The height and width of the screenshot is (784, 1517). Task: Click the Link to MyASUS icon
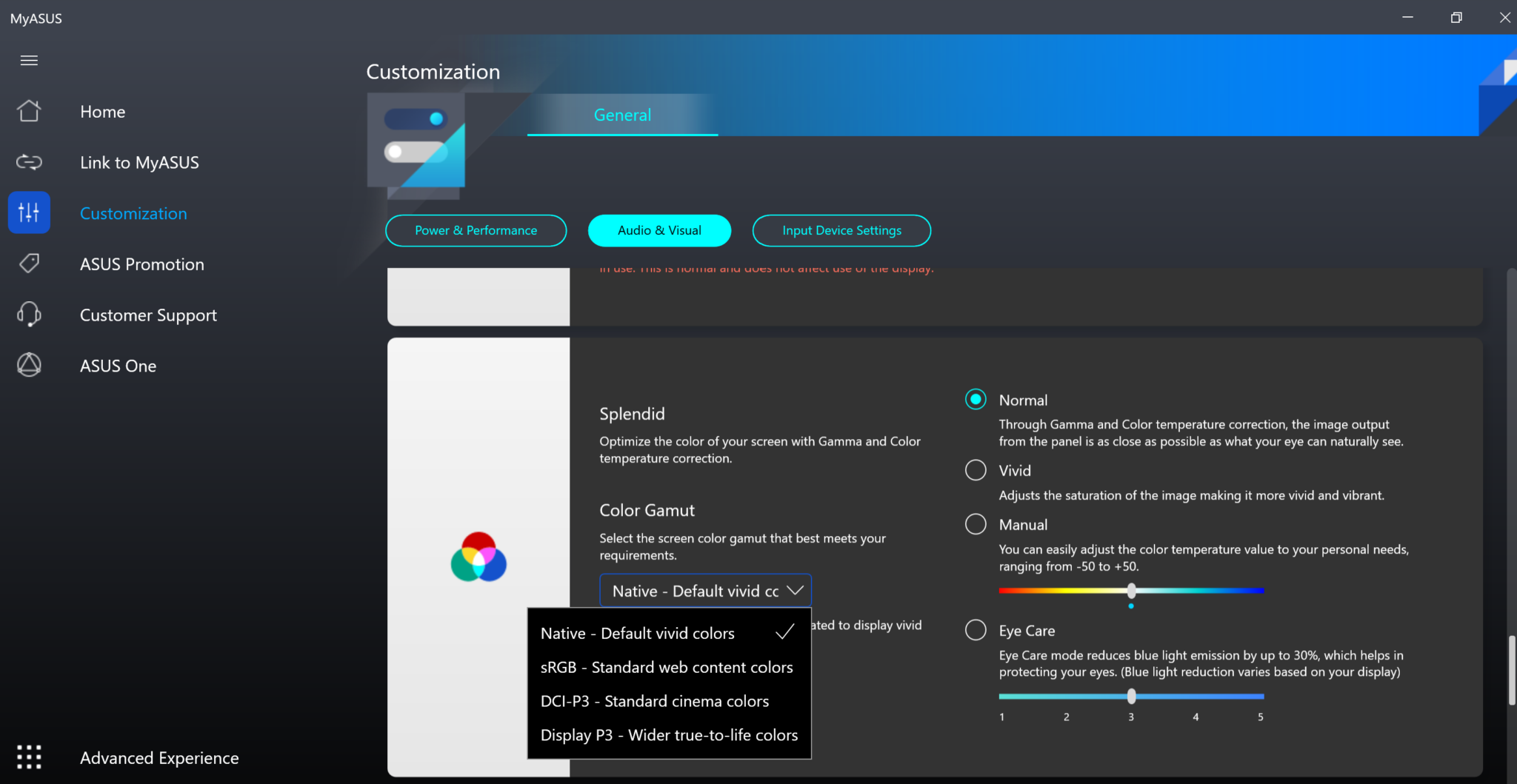pyautogui.click(x=29, y=162)
